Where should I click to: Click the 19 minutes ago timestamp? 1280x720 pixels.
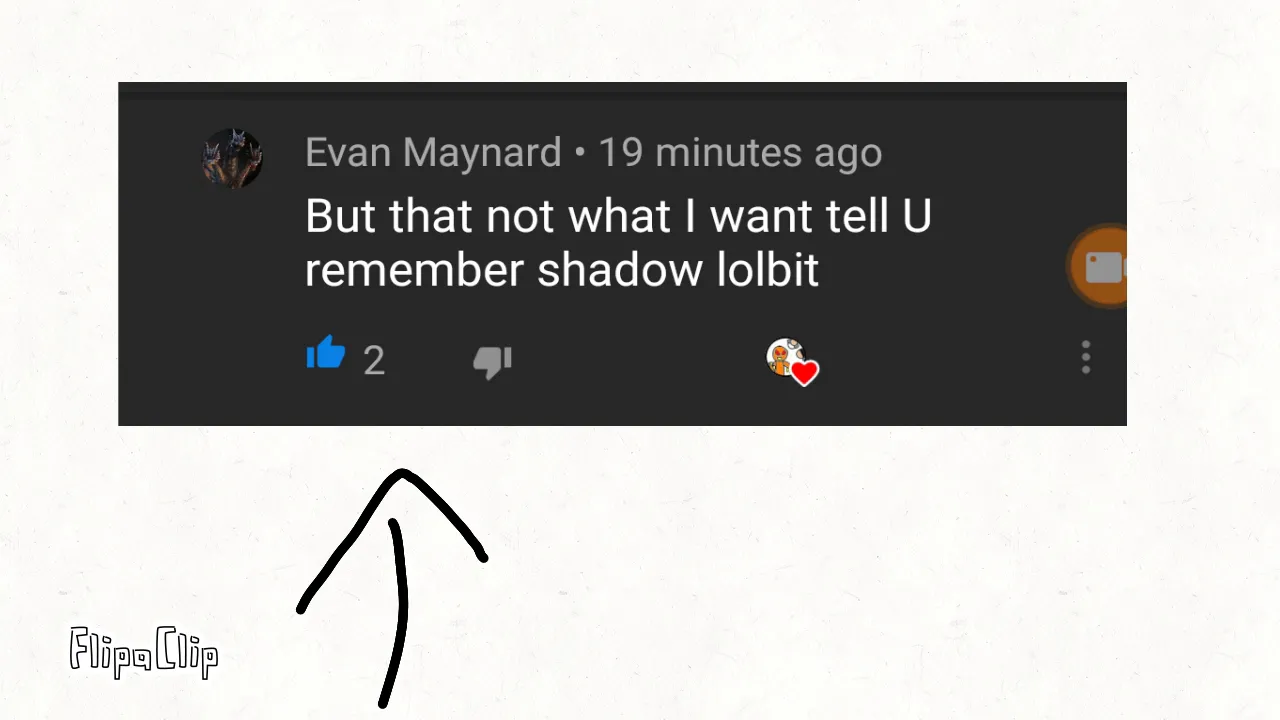tap(740, 153)
